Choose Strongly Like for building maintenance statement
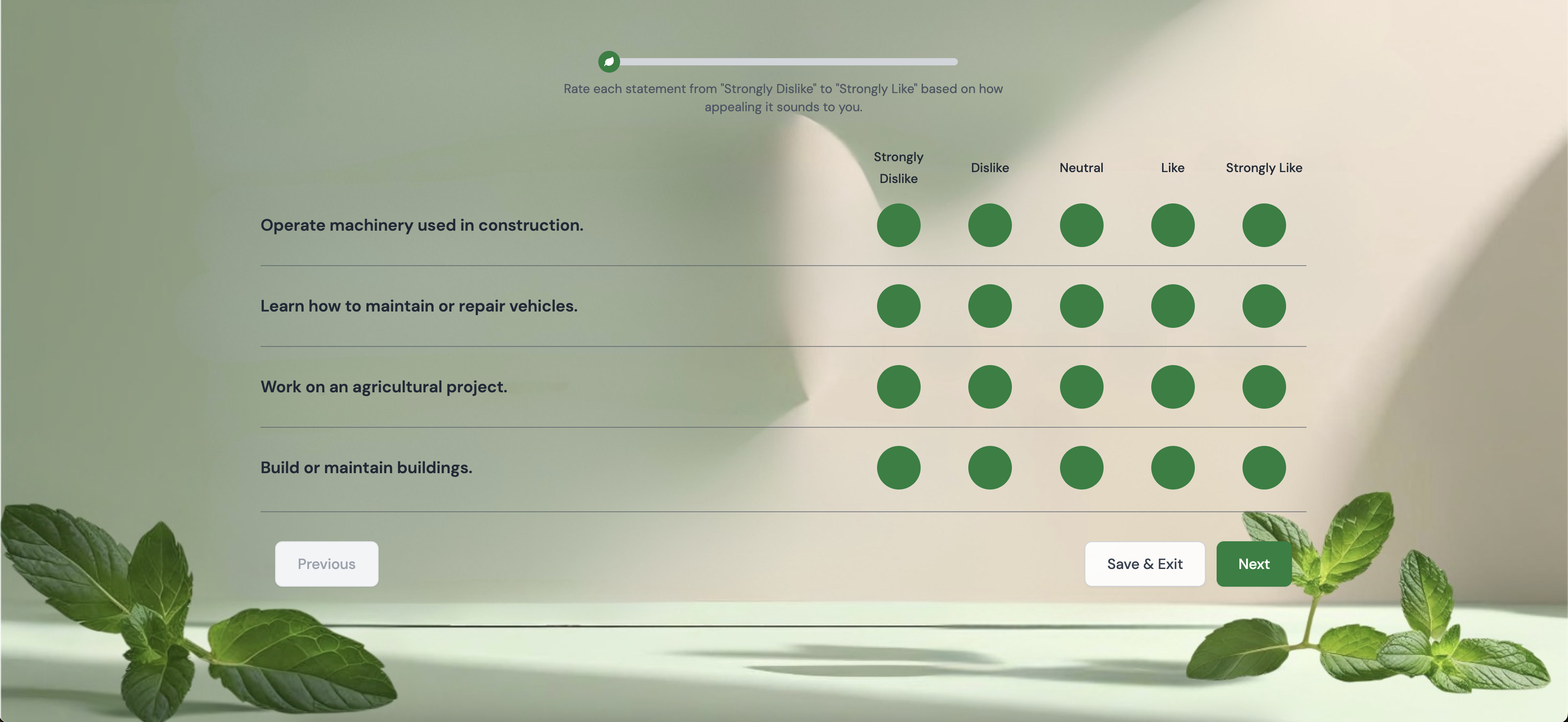1568x722 pixels. 1264,468
